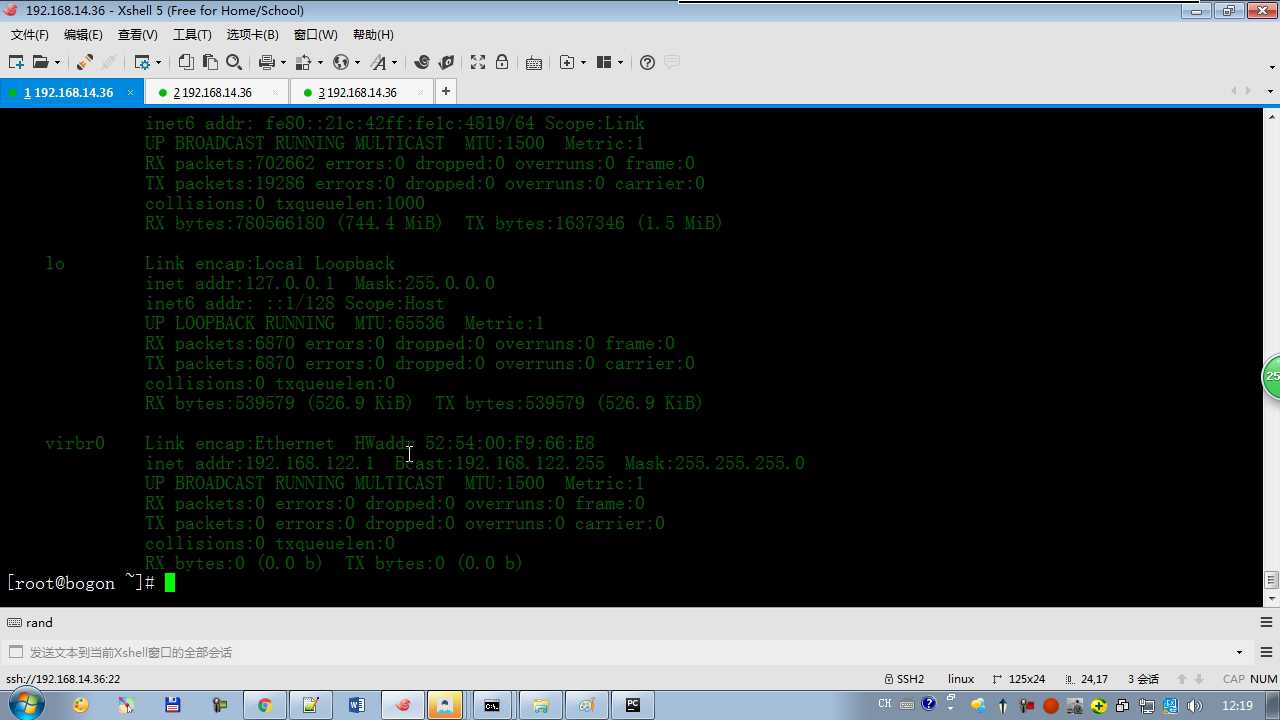Open Microsoft Word from the taskbar
Screen dimensions: 1280x720
[356, 705]
